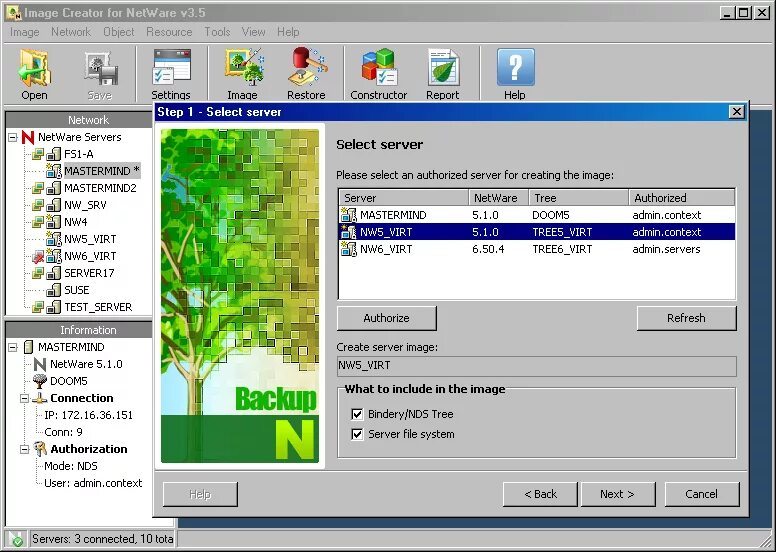Open the Tools menu
Screen dimensions: 776x552
(217, 32)
